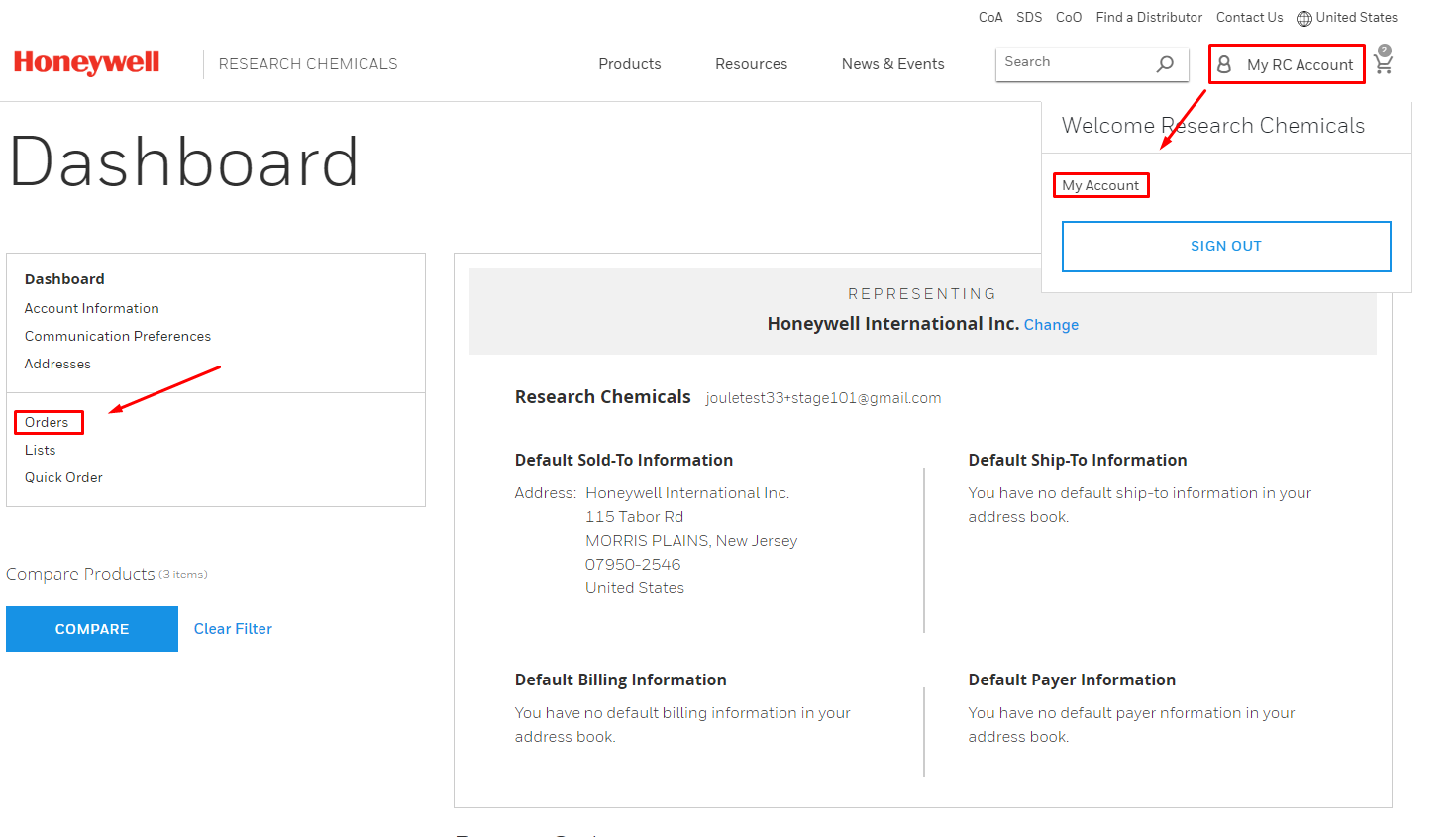Click the search magnifier icon
This screenshot has height=837, width=1456.
coord(1165,63)
